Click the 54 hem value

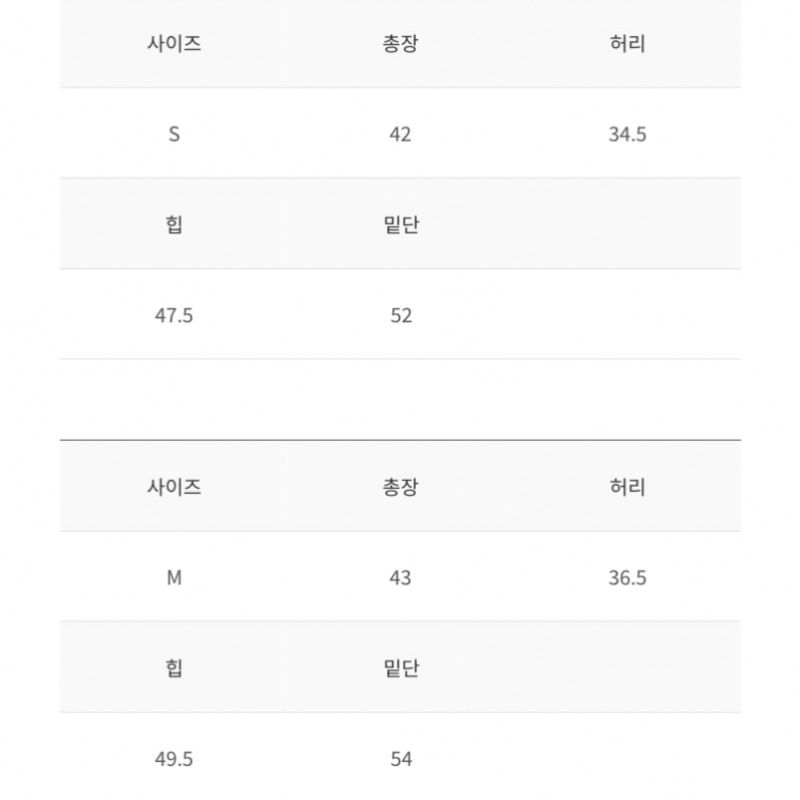pos(401,759)
